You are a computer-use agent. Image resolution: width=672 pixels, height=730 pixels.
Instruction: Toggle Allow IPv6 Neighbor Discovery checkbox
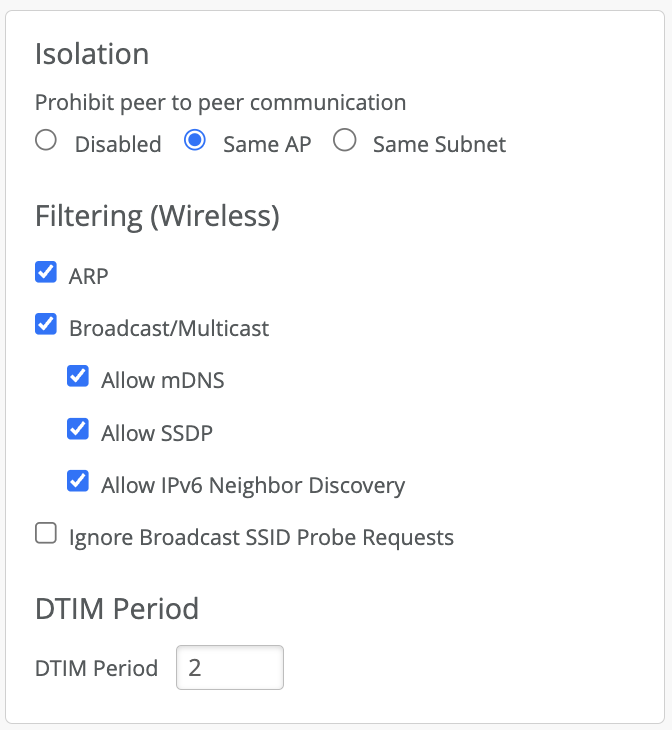click(x=78, y=481)
